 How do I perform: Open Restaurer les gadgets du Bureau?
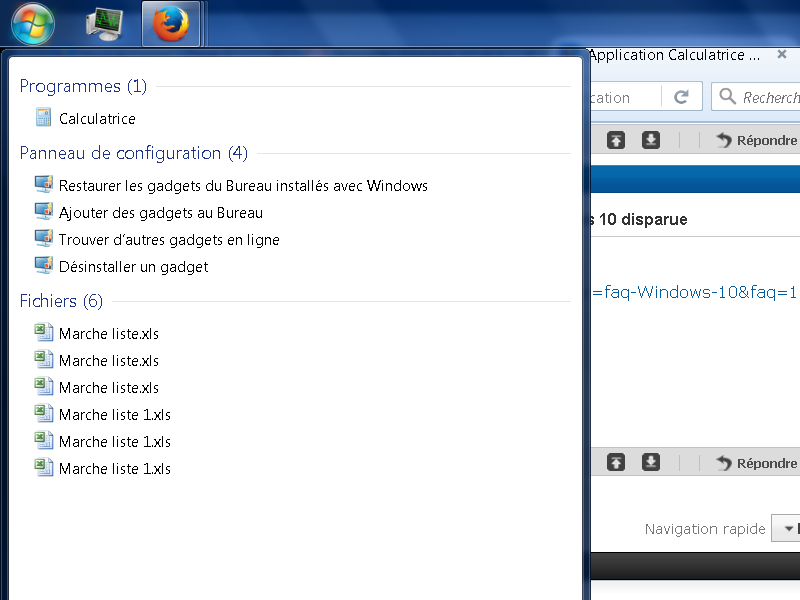tap(243, 186)
